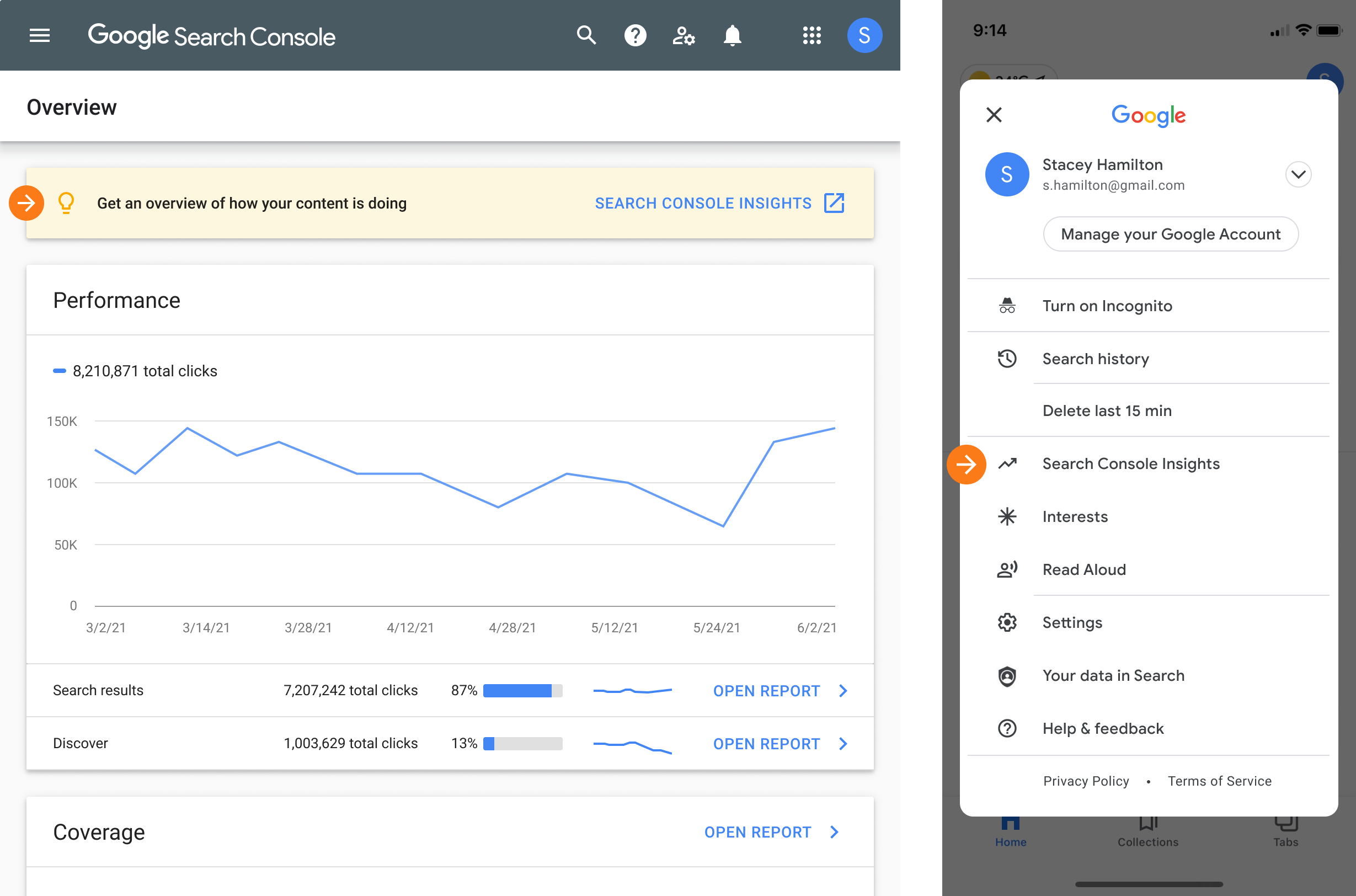Toggle Interests personalization setting
1356x896 pixels.
[x=1075, y=517]
